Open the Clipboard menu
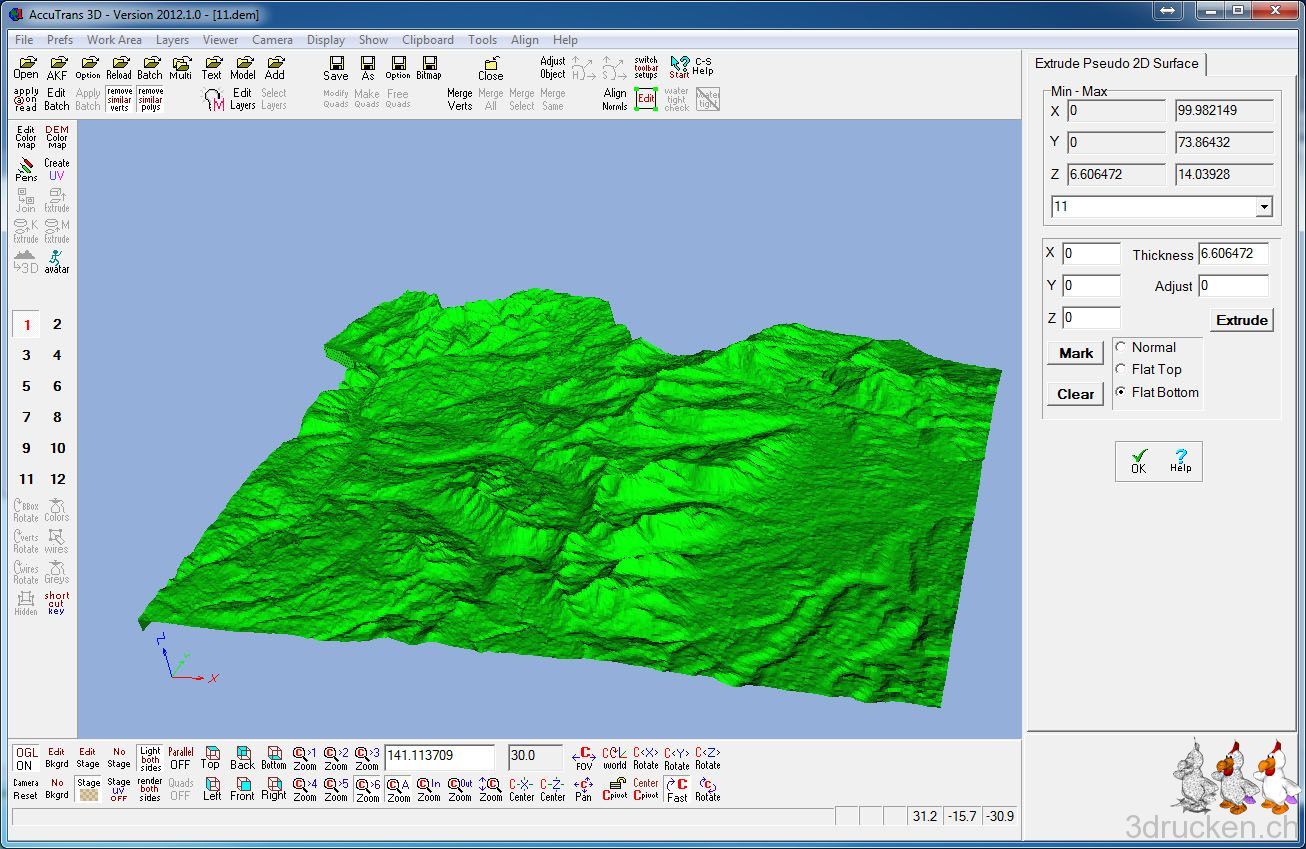 [x=427, y=40]
